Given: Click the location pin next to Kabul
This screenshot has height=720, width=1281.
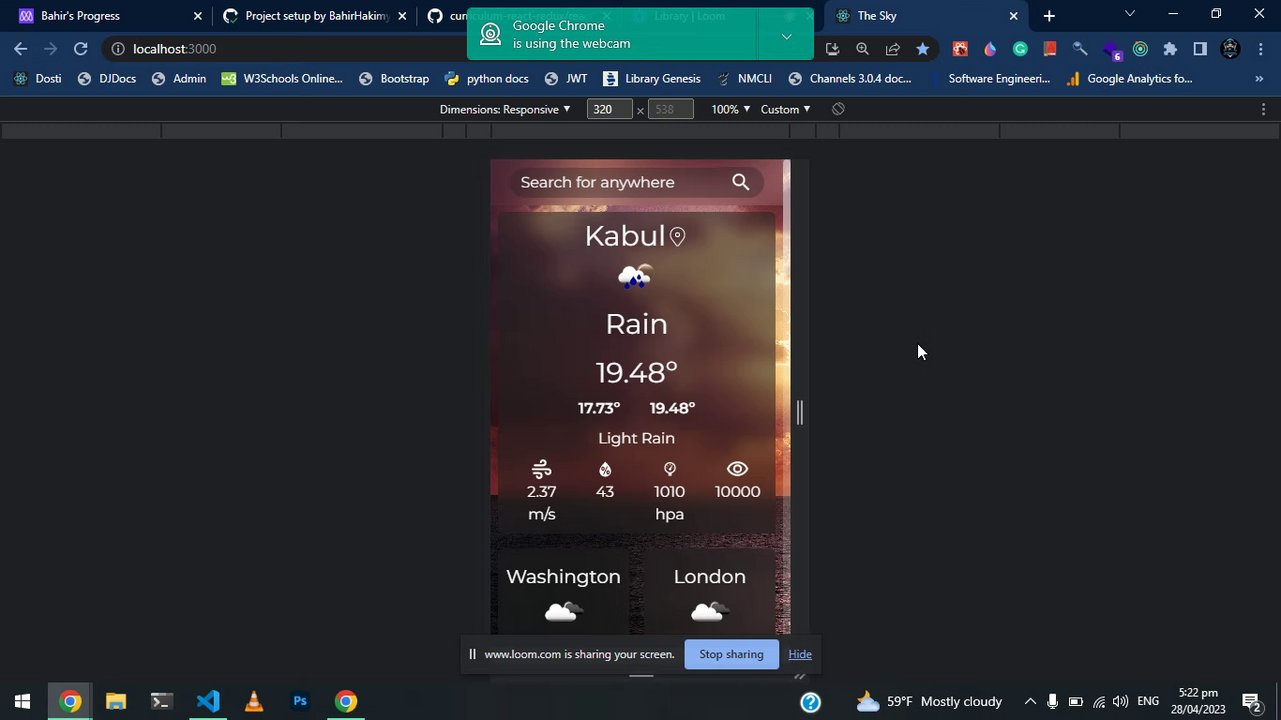Looking at the screenshot, I should tap(677, 237).
